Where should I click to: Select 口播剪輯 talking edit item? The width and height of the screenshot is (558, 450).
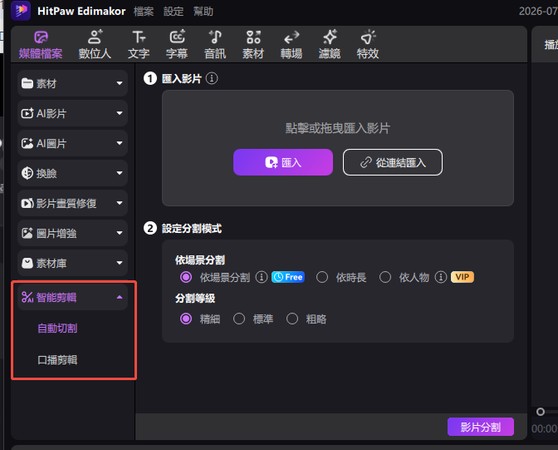tap(57, 360)
